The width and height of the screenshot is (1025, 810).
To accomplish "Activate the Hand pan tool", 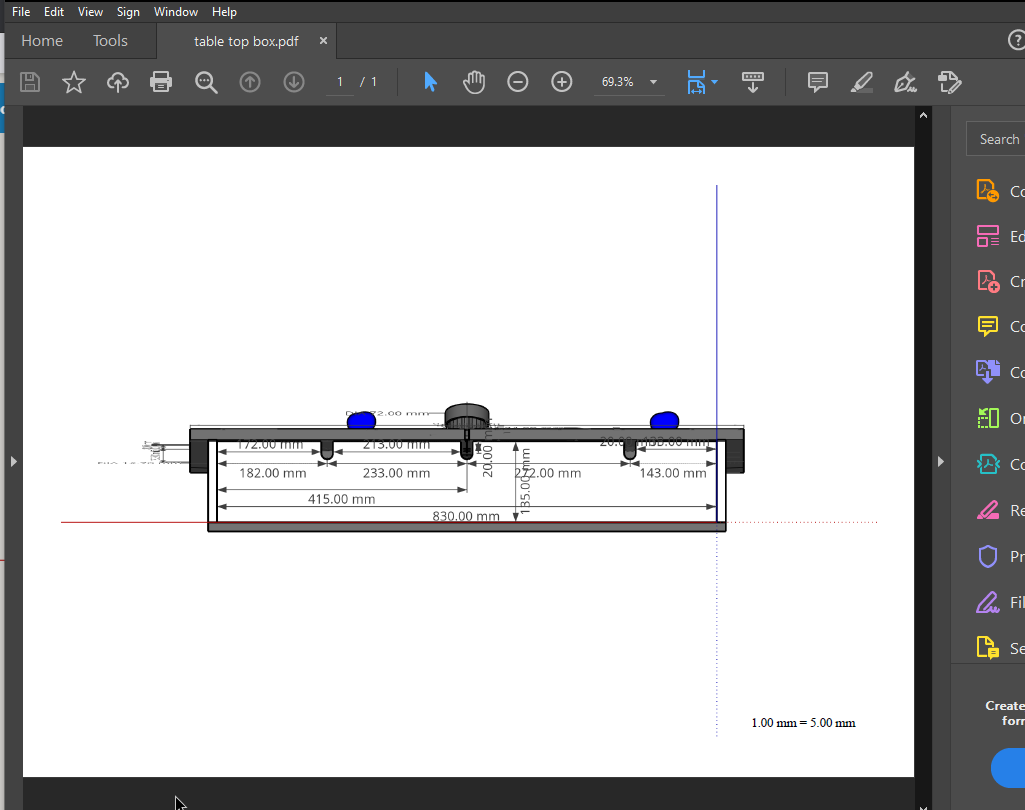I will click(x=474, y=82).
